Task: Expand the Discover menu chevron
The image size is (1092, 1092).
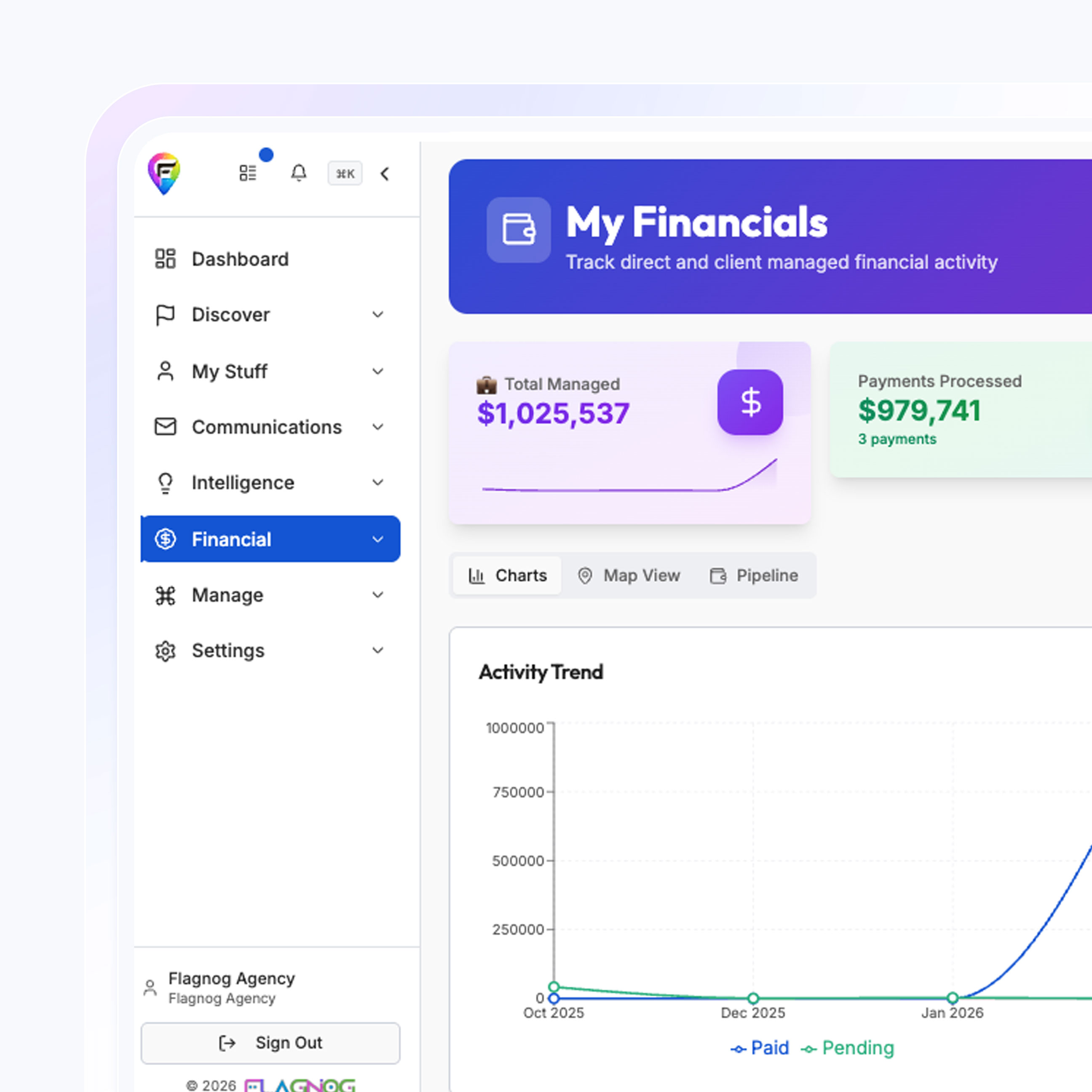Action: (377, 315)
